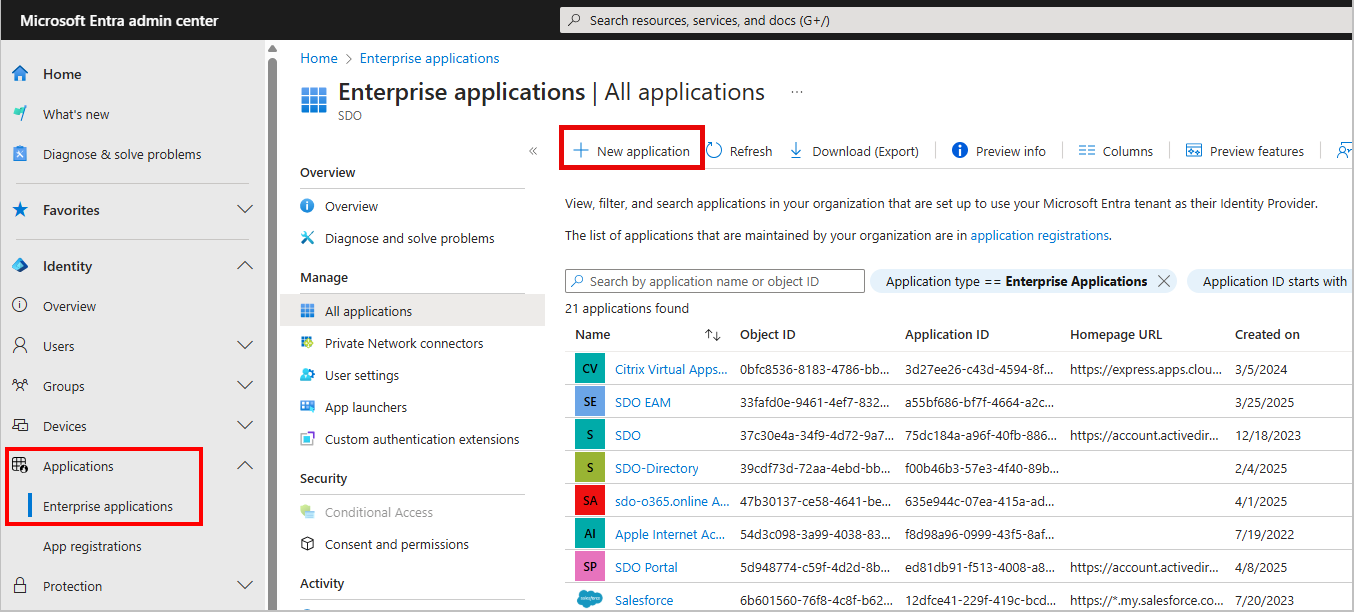The width and height of the screenshot is (1354, 612).
Task: Click the Overview info icon in resource menu
Action: pos(307,206)
